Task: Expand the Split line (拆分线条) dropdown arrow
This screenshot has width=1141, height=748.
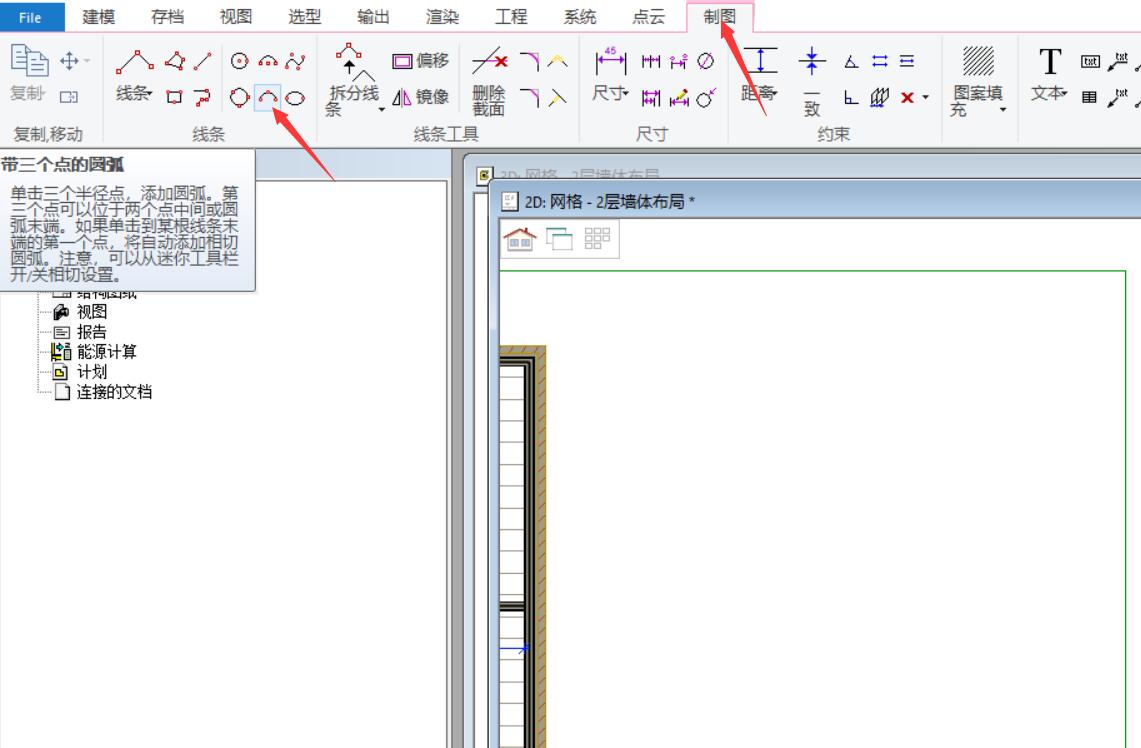Action: point(381,109)
